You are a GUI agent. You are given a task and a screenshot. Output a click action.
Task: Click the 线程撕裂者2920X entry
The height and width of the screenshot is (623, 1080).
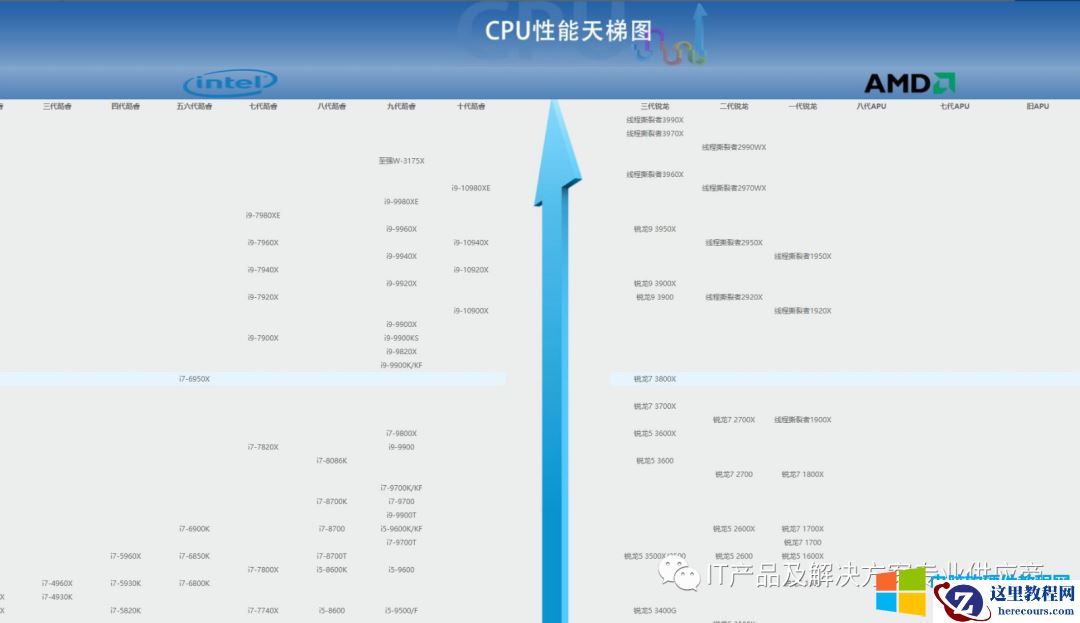coord(734,297)
